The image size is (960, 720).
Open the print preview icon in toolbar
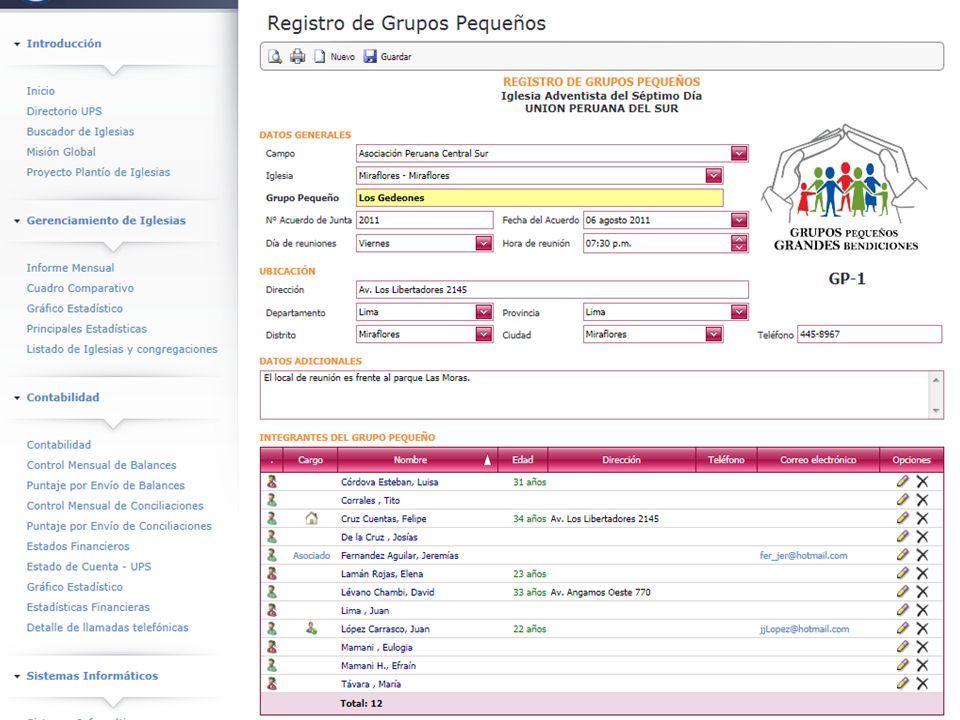click(275, 56)
